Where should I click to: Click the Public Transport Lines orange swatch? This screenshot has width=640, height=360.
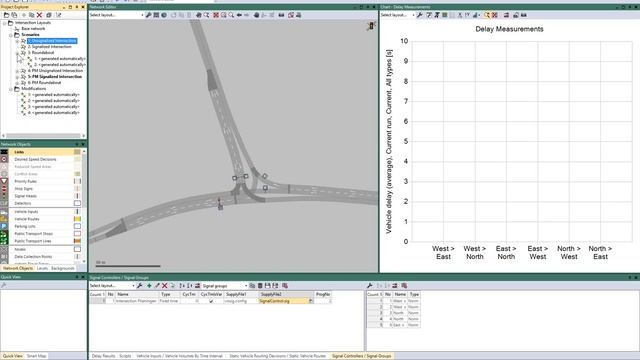[x=77, y=241]
